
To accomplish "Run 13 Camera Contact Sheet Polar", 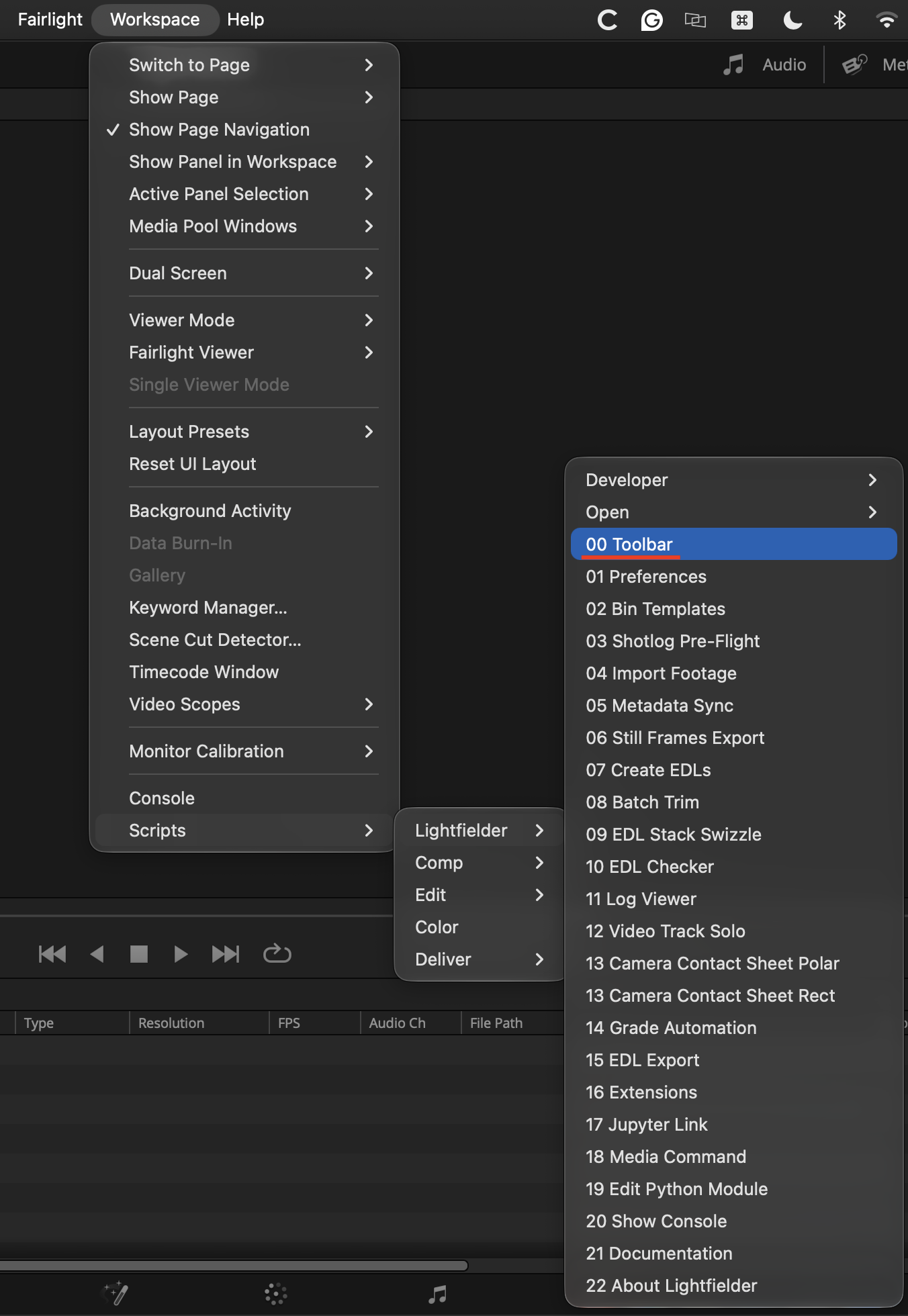I will pos(733,963).
